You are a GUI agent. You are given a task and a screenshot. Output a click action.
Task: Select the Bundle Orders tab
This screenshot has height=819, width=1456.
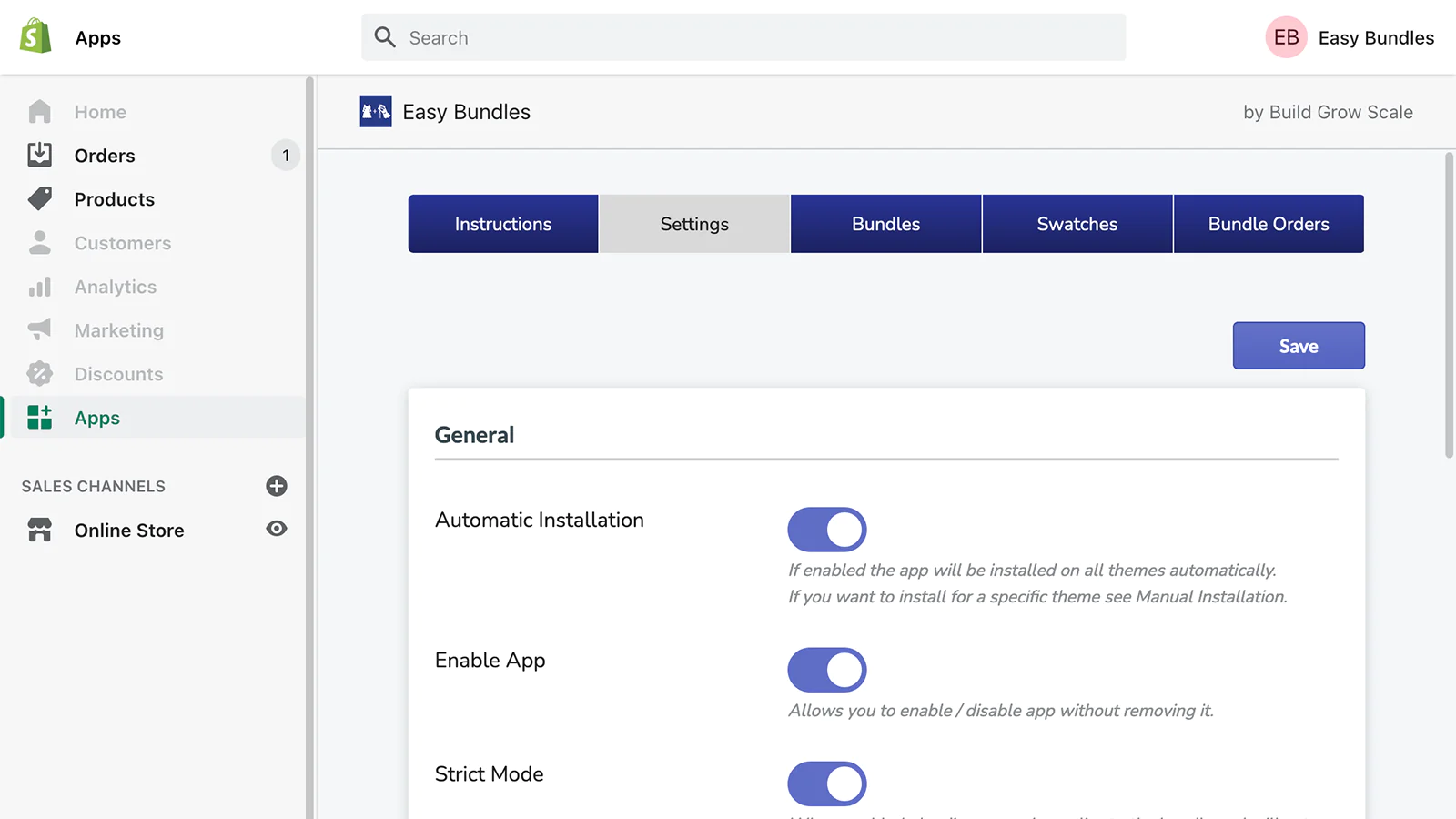pos(1269,224)
